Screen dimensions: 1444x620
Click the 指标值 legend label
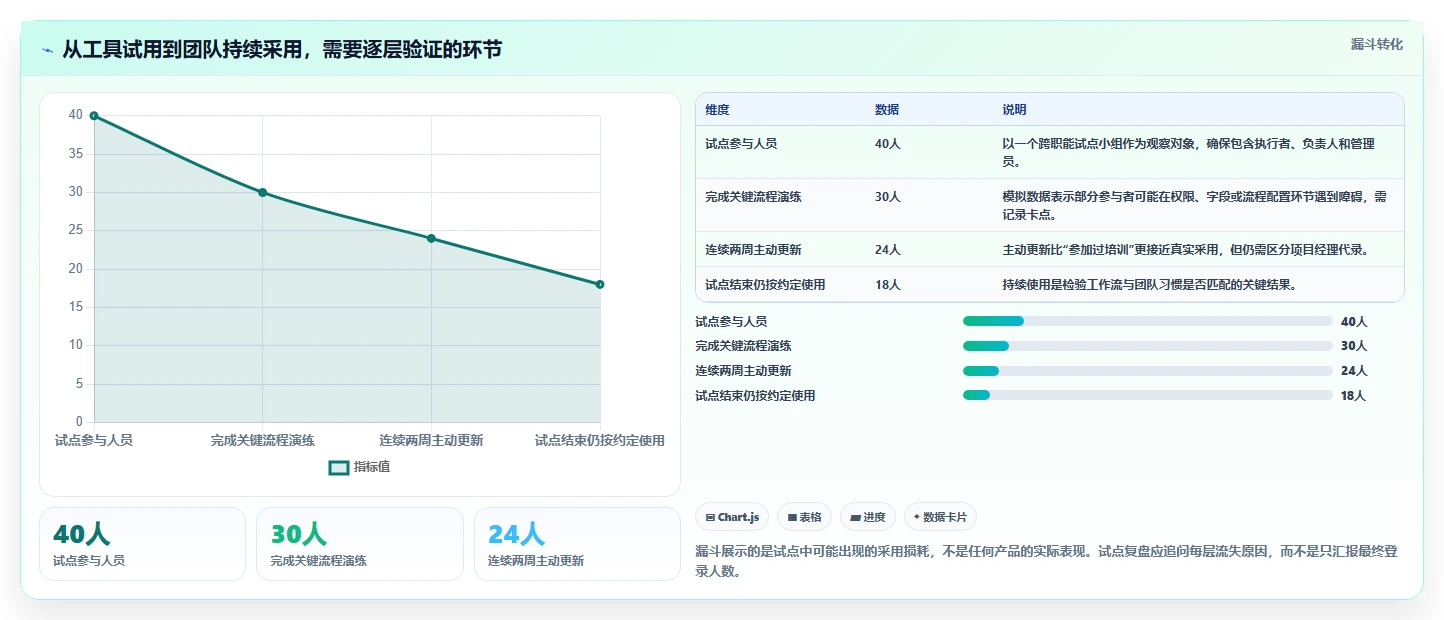pyautogui.click(x=372, y=467)
